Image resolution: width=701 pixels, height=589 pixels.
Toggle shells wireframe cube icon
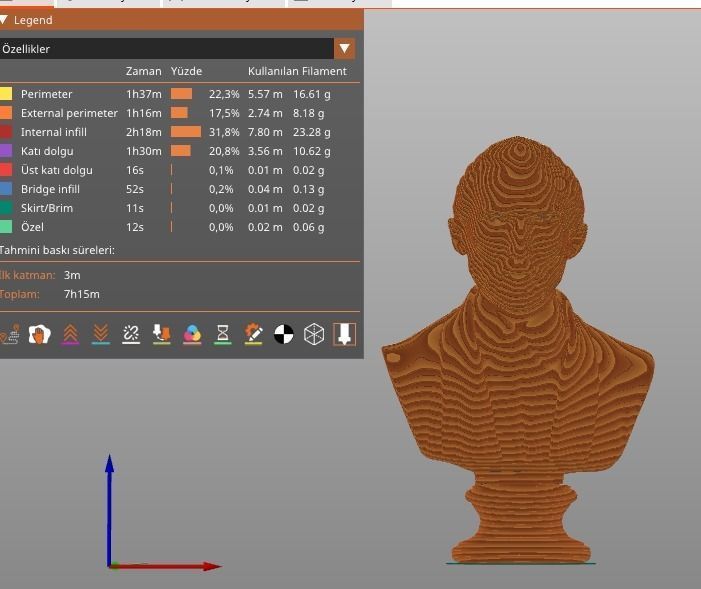click(x=314, y=334)
